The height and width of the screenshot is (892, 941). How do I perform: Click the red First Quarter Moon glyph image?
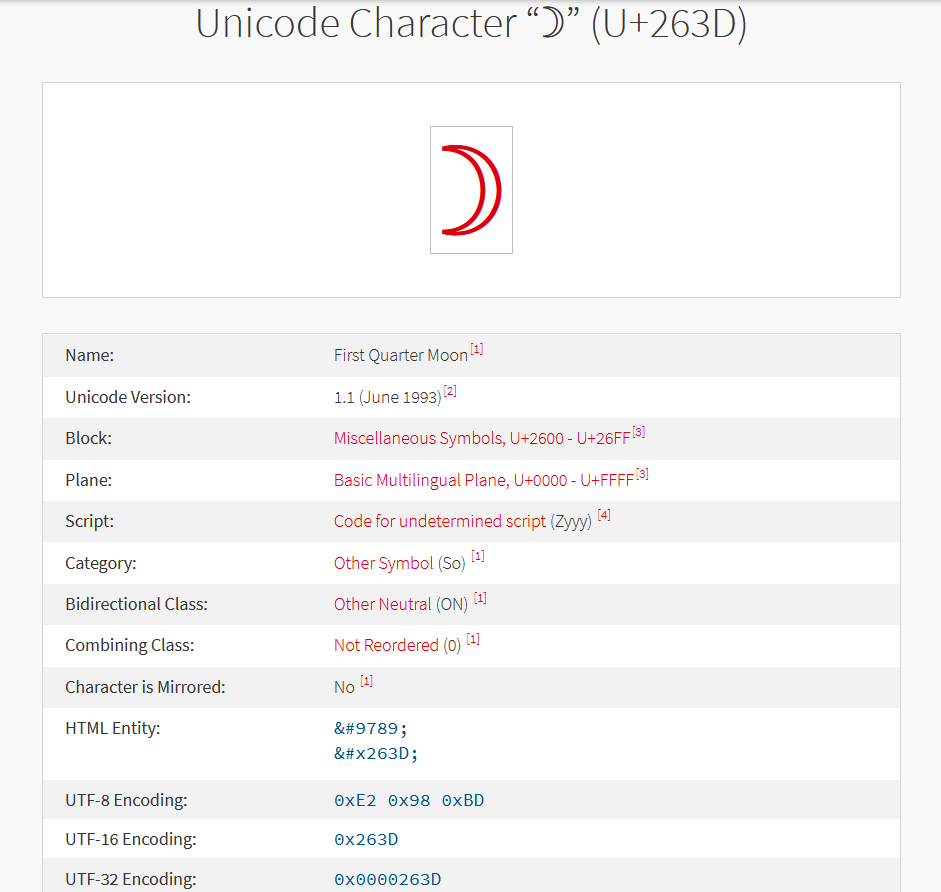pos(471,190)
